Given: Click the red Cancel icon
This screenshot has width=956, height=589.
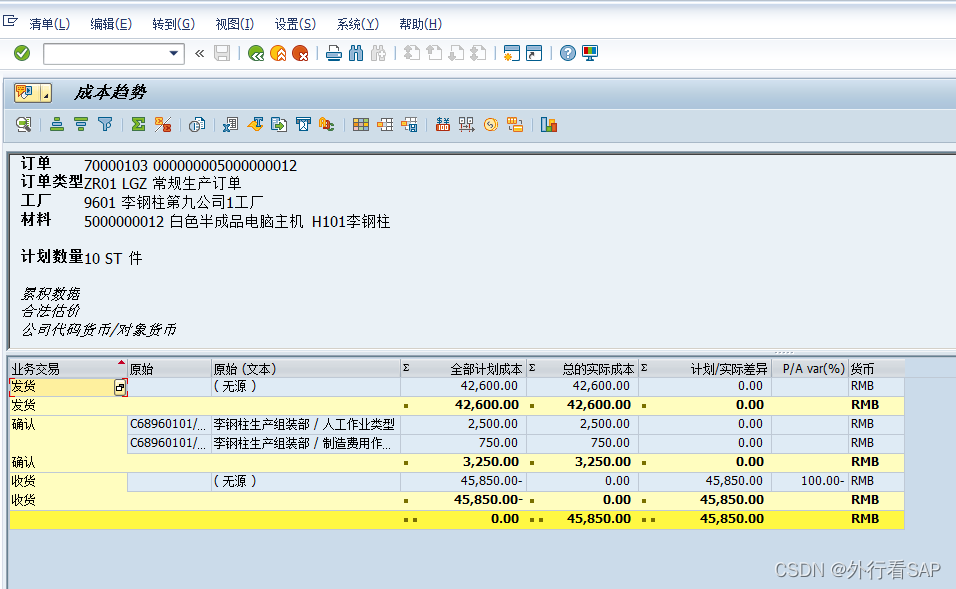Looking at the screenshot, I should [x=300, y=53].
